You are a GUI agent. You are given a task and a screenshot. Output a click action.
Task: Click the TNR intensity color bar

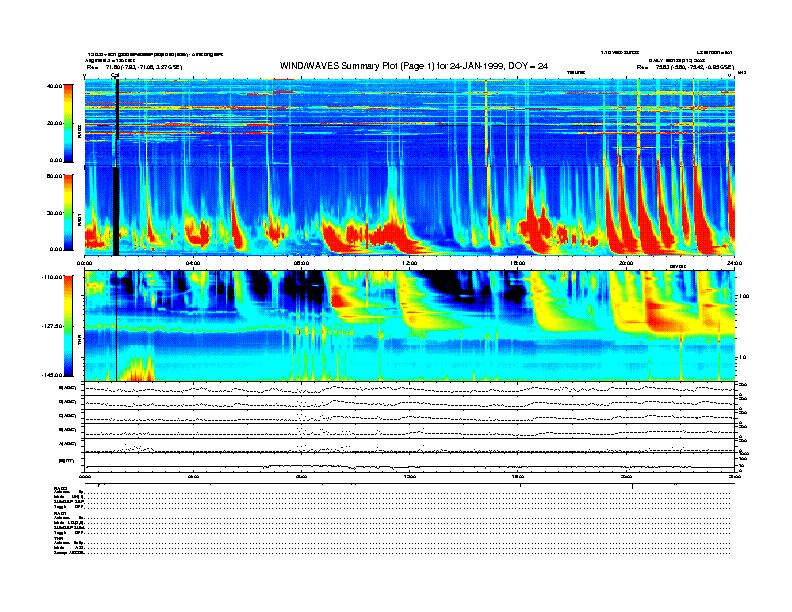click(68, 326)
